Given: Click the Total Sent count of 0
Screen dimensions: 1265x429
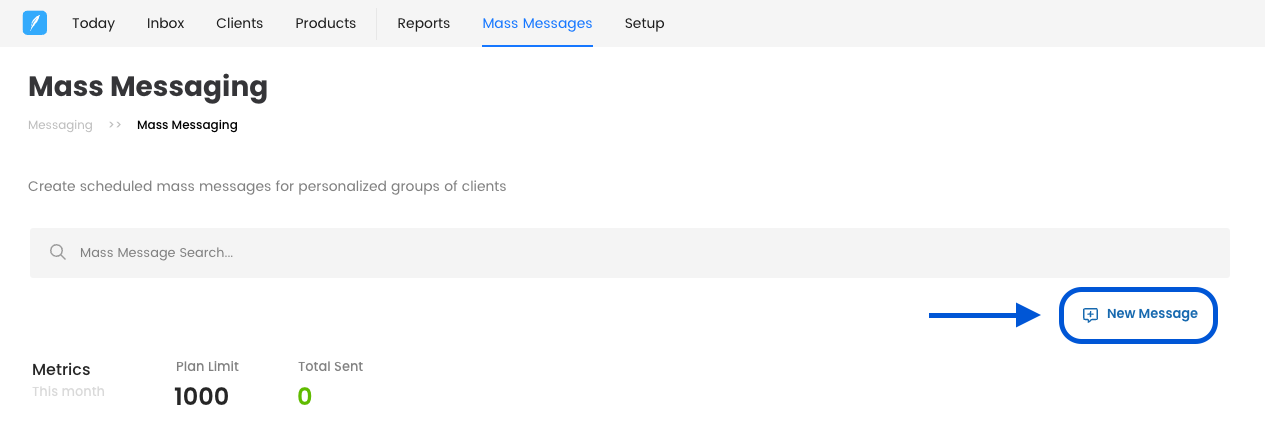Looking at the screenshot, I should pos(305,397).
